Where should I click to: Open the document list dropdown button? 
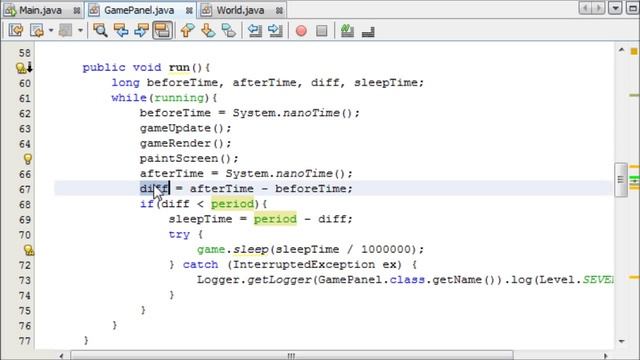tap(615, 8)
